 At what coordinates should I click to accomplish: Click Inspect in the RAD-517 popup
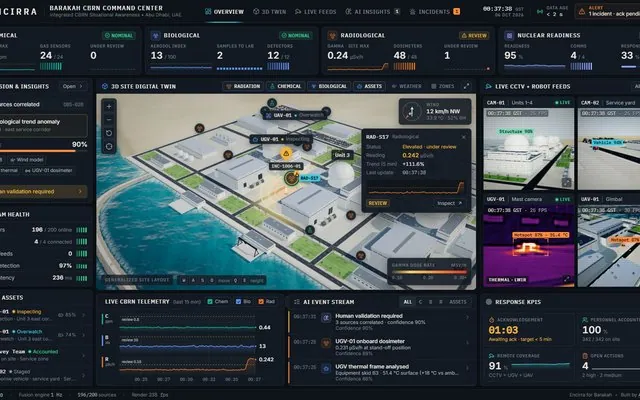[x=449, y=203]
